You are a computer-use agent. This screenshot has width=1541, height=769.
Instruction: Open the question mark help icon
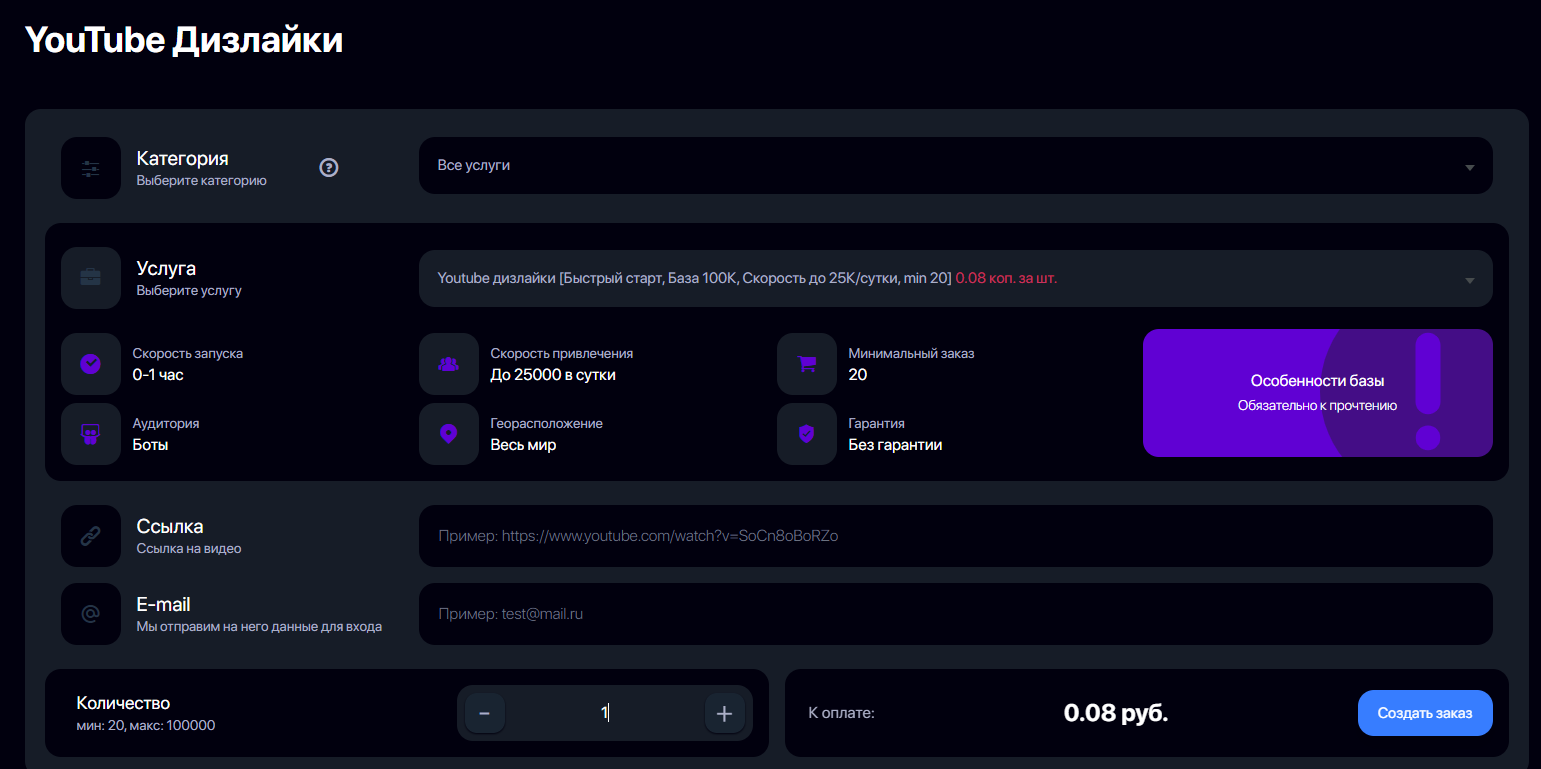coord(329,167)
